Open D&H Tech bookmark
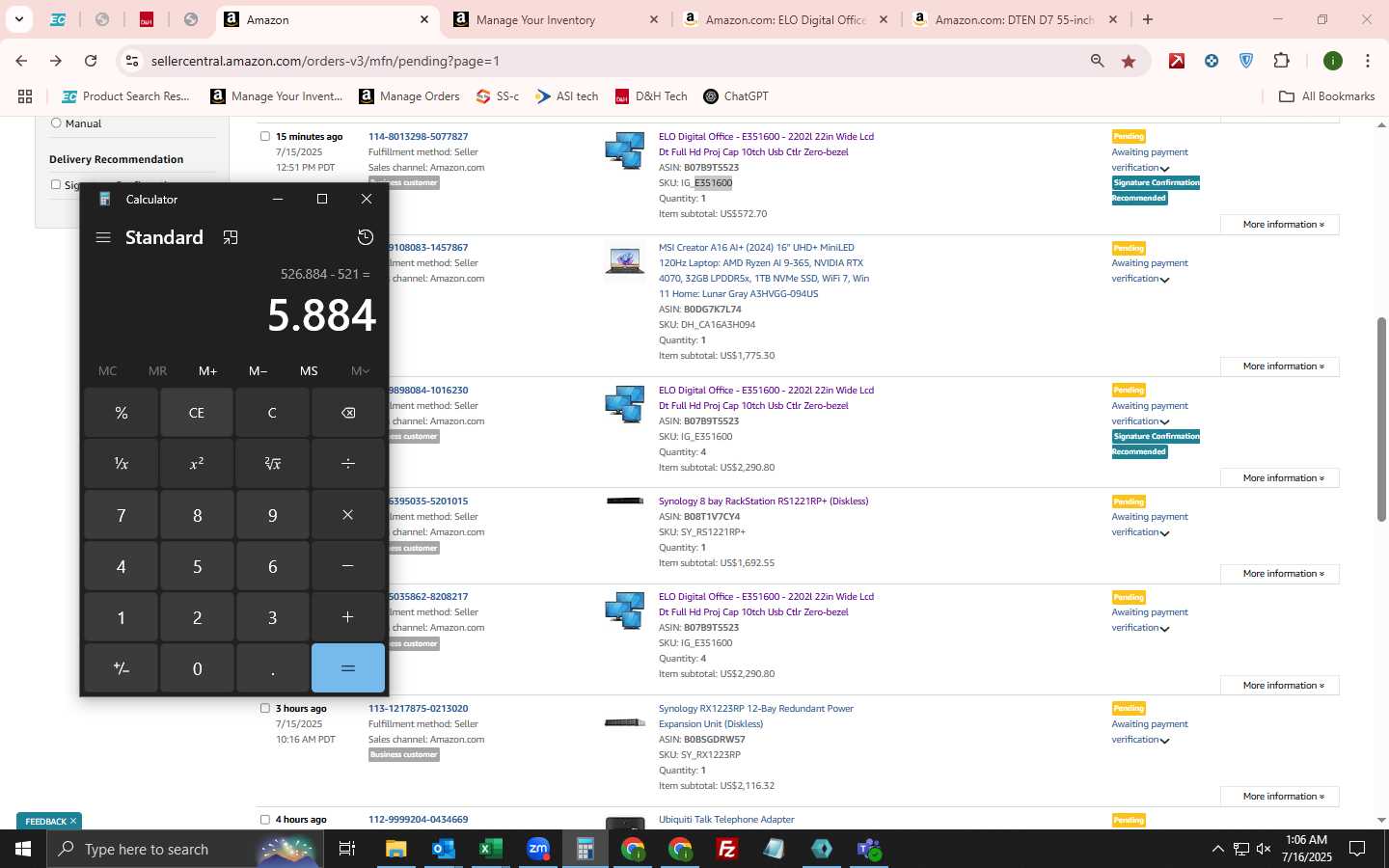The width and height of the screenshot is (1389, 868). tap(651, 96)
